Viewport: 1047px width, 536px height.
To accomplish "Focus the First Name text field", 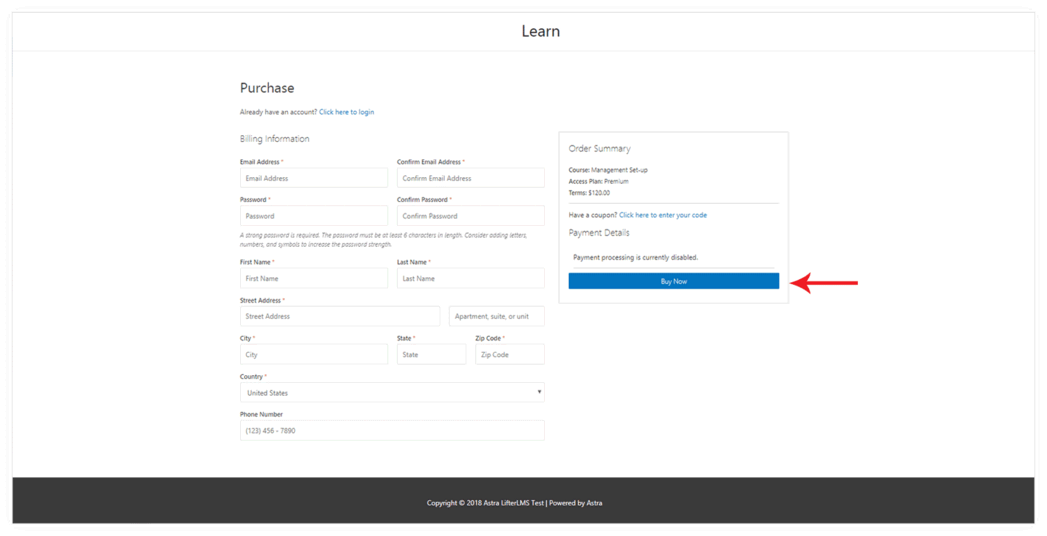I will tap(313, 279).
